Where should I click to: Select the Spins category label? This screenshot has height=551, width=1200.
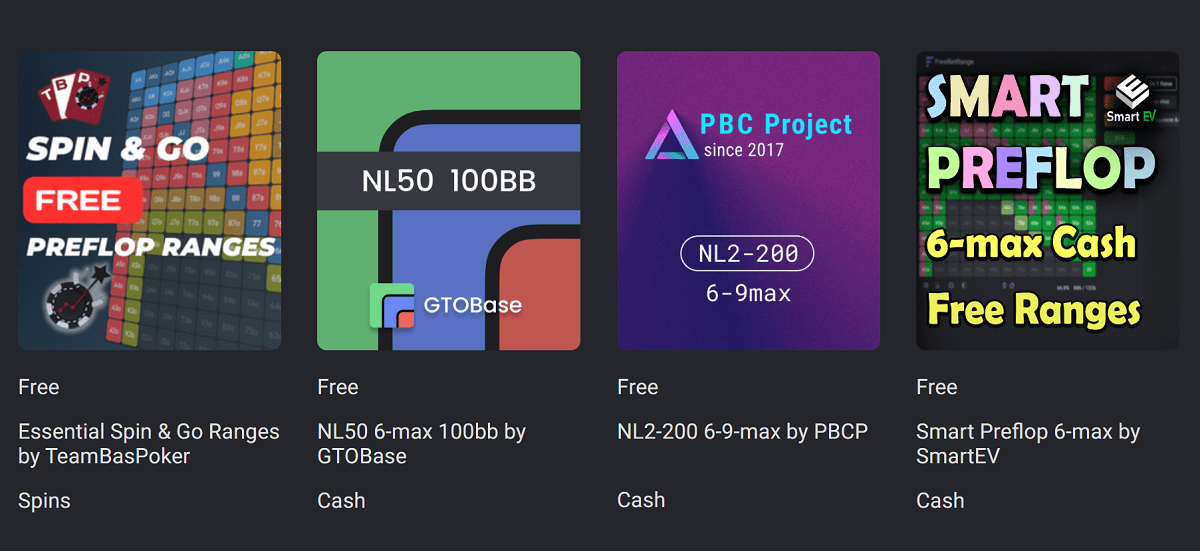44,500
